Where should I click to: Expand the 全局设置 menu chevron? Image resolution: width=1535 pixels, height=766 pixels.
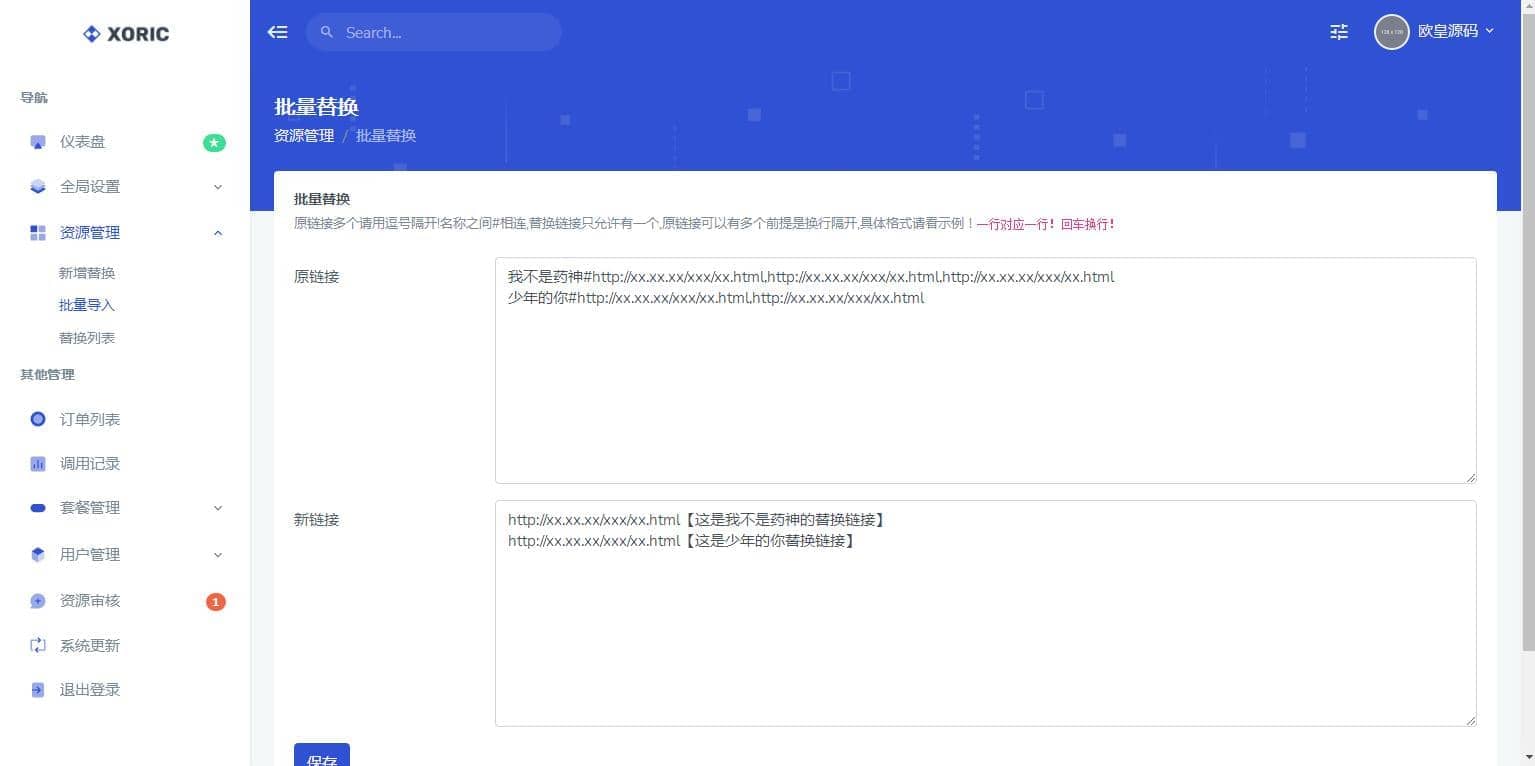pyautogui.click(x=218, y=187)
